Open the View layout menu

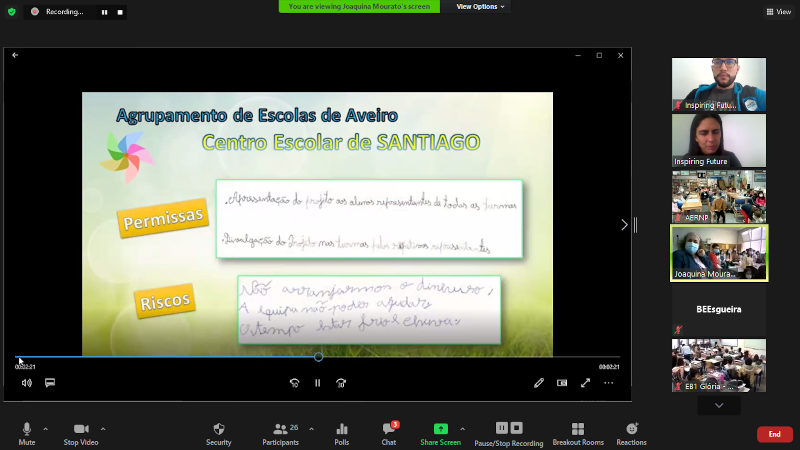point(779,12)
